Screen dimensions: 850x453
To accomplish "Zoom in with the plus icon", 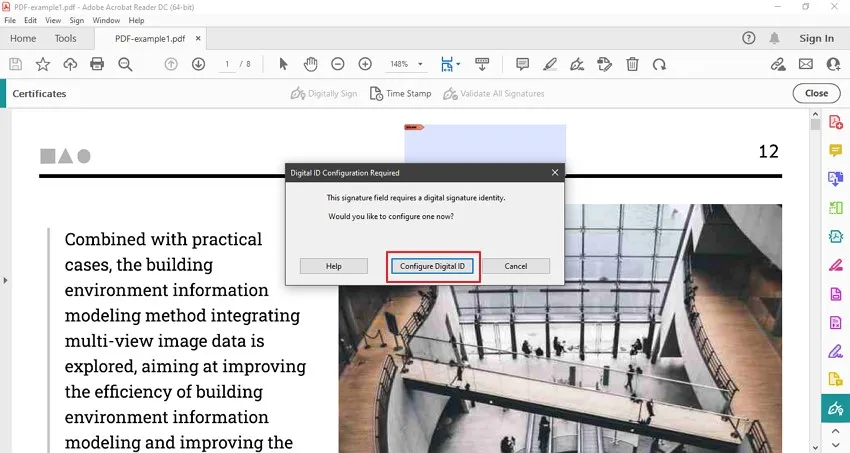I will [365, 64].
